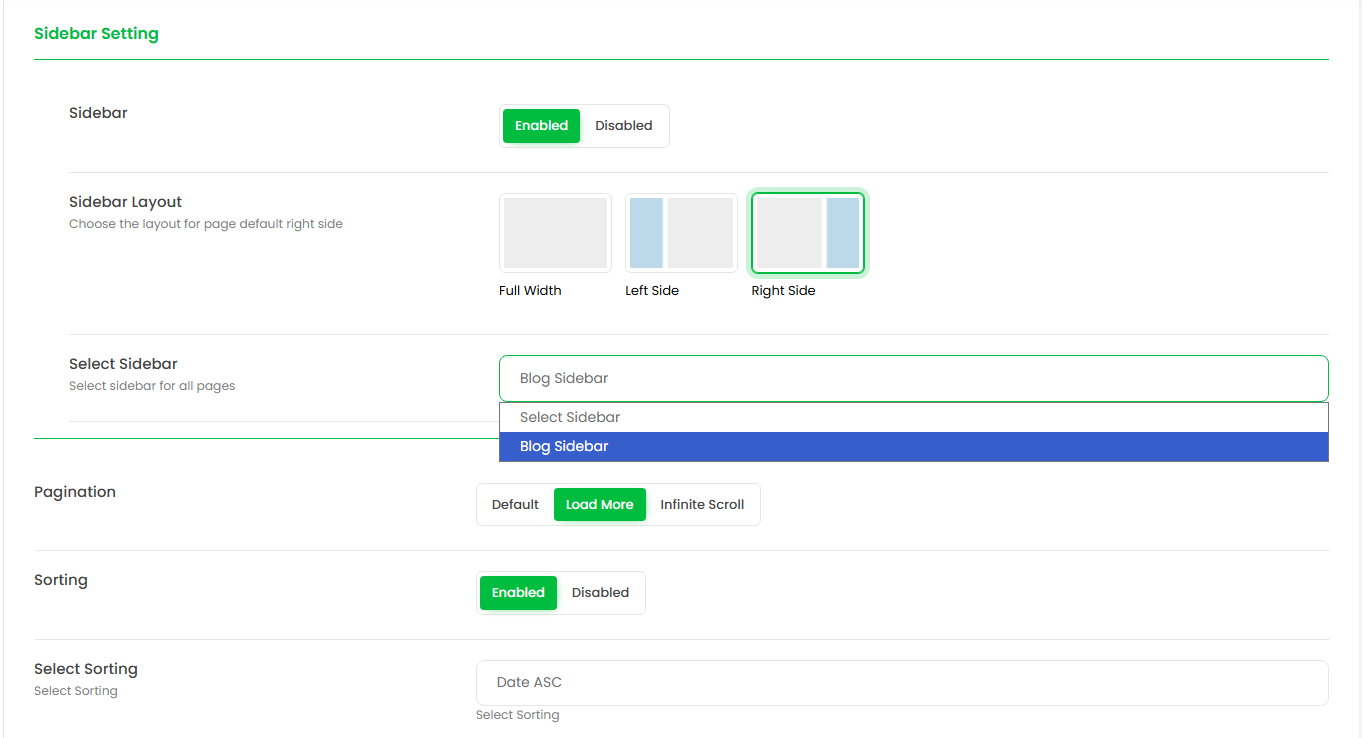The width and height of the screenshot is (1362, 738).
Task: Click the "Sidebar Layout" field label
Action: click(x=125, y=202)
